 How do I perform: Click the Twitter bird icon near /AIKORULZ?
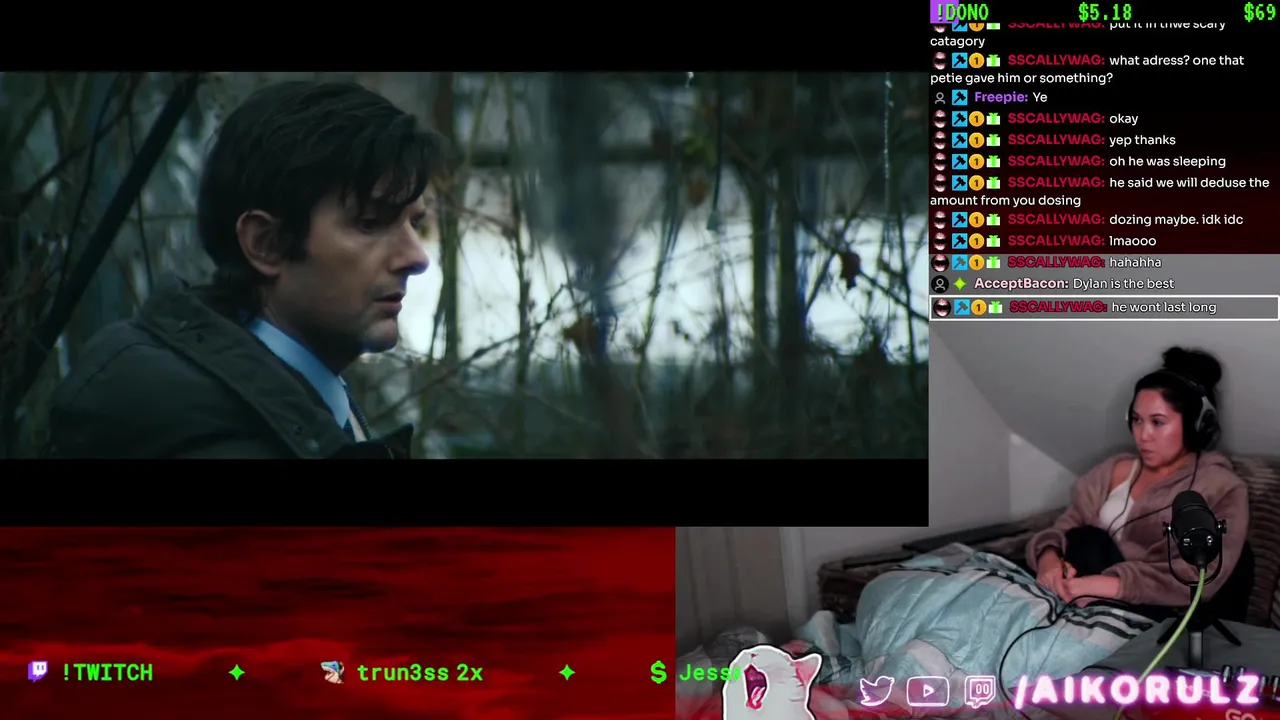[876, 691]
